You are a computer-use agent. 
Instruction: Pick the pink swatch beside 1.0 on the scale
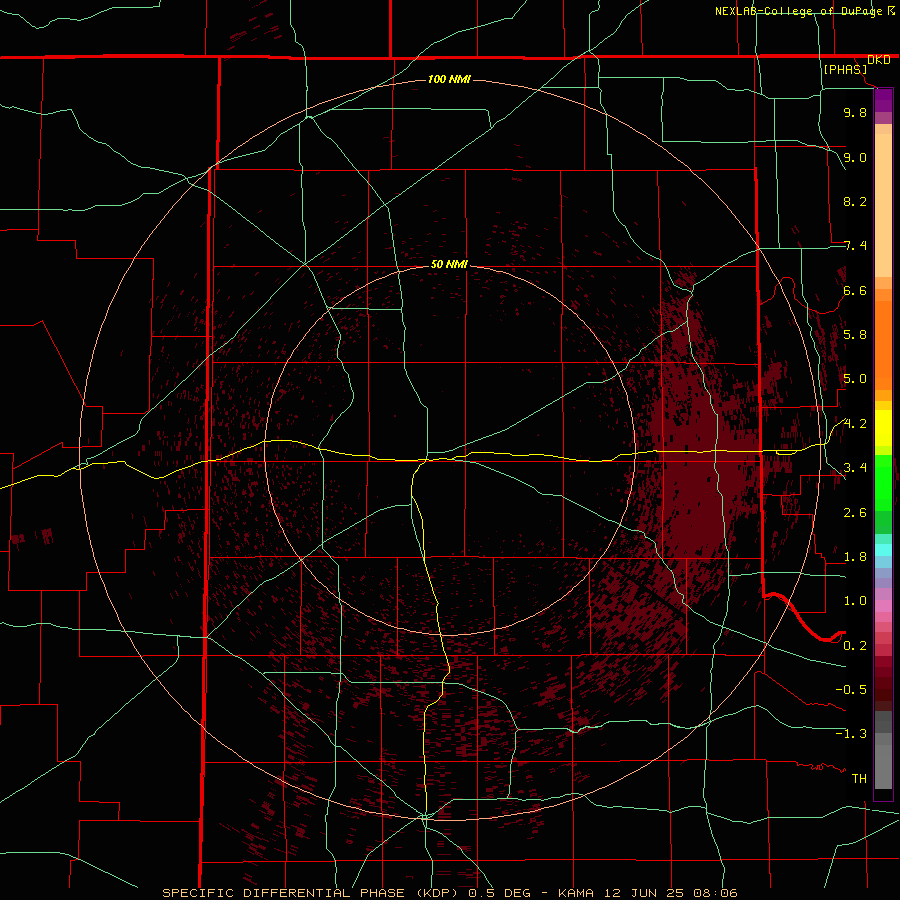tap(883, 606)
